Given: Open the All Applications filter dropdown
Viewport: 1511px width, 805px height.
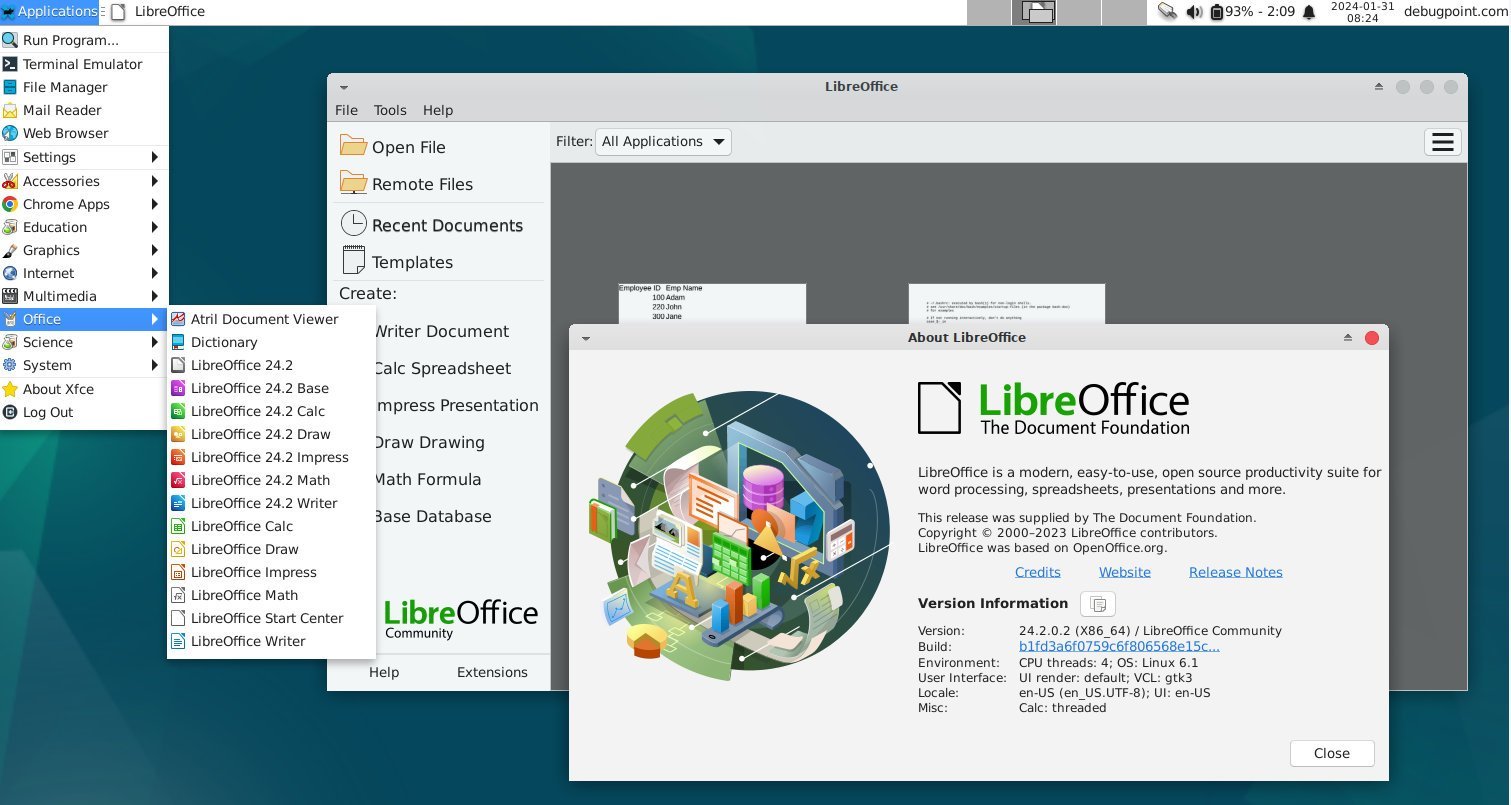Looking at the screenshot, I should point(663,142).
